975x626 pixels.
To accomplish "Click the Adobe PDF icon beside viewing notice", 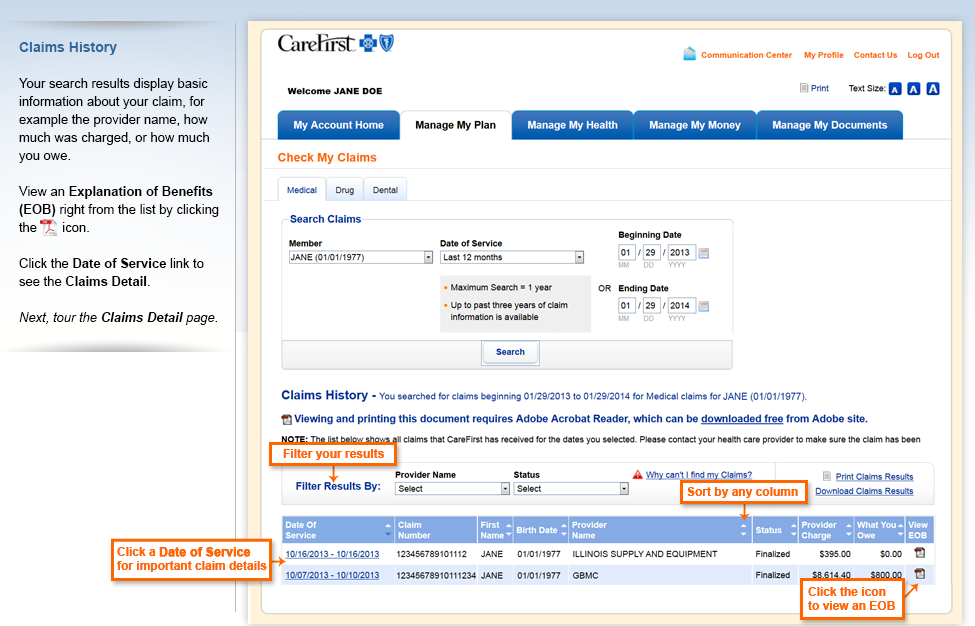I will [x=286, y=420].
